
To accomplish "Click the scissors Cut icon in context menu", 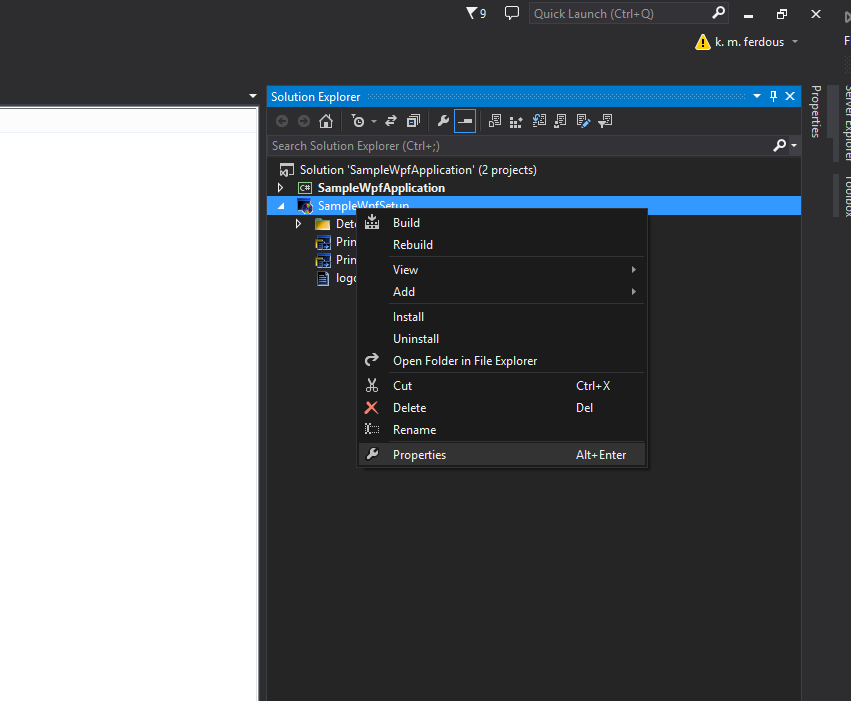I will 371,385.
